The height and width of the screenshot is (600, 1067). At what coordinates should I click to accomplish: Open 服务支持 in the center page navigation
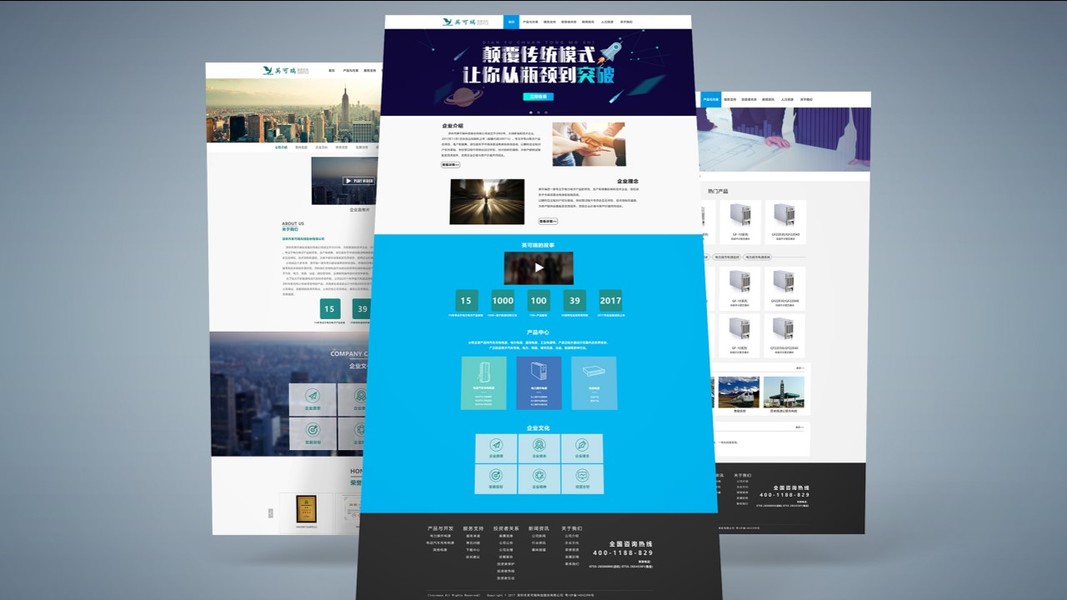pos(549,22)
